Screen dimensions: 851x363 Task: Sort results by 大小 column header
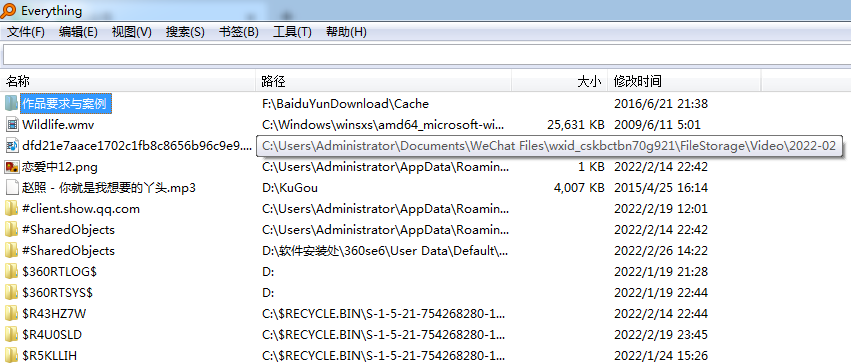pos(560,82)
